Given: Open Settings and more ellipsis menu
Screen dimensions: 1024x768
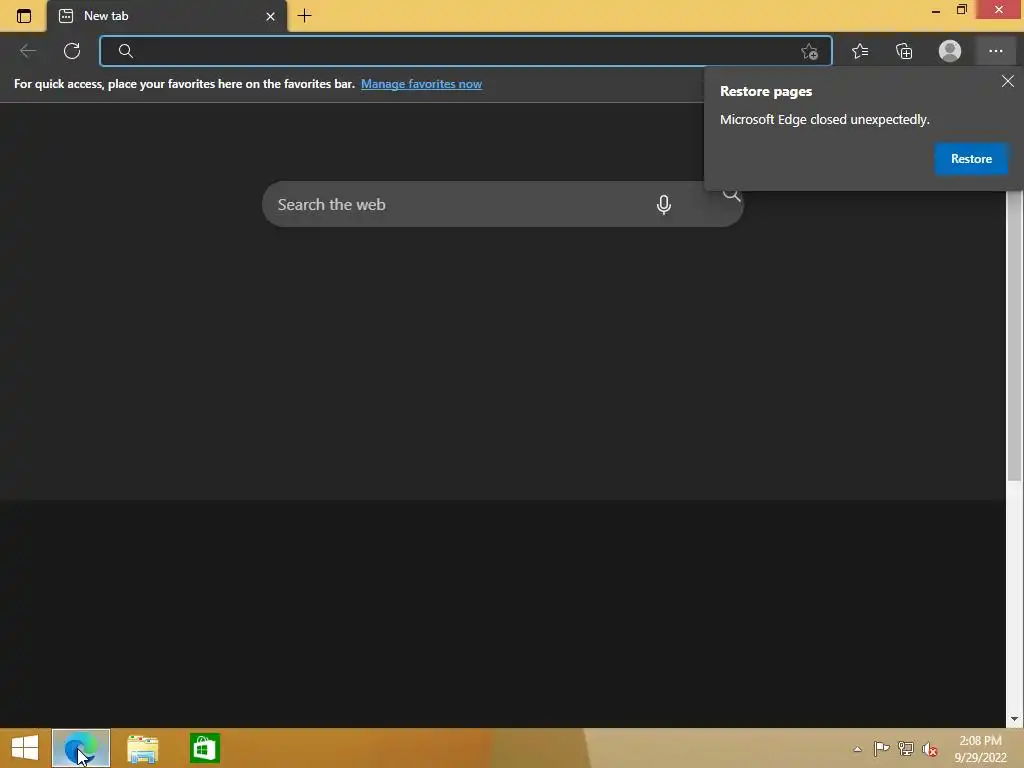Looking at the screenshot, I should pyautogui.click(x=995, y=51).
